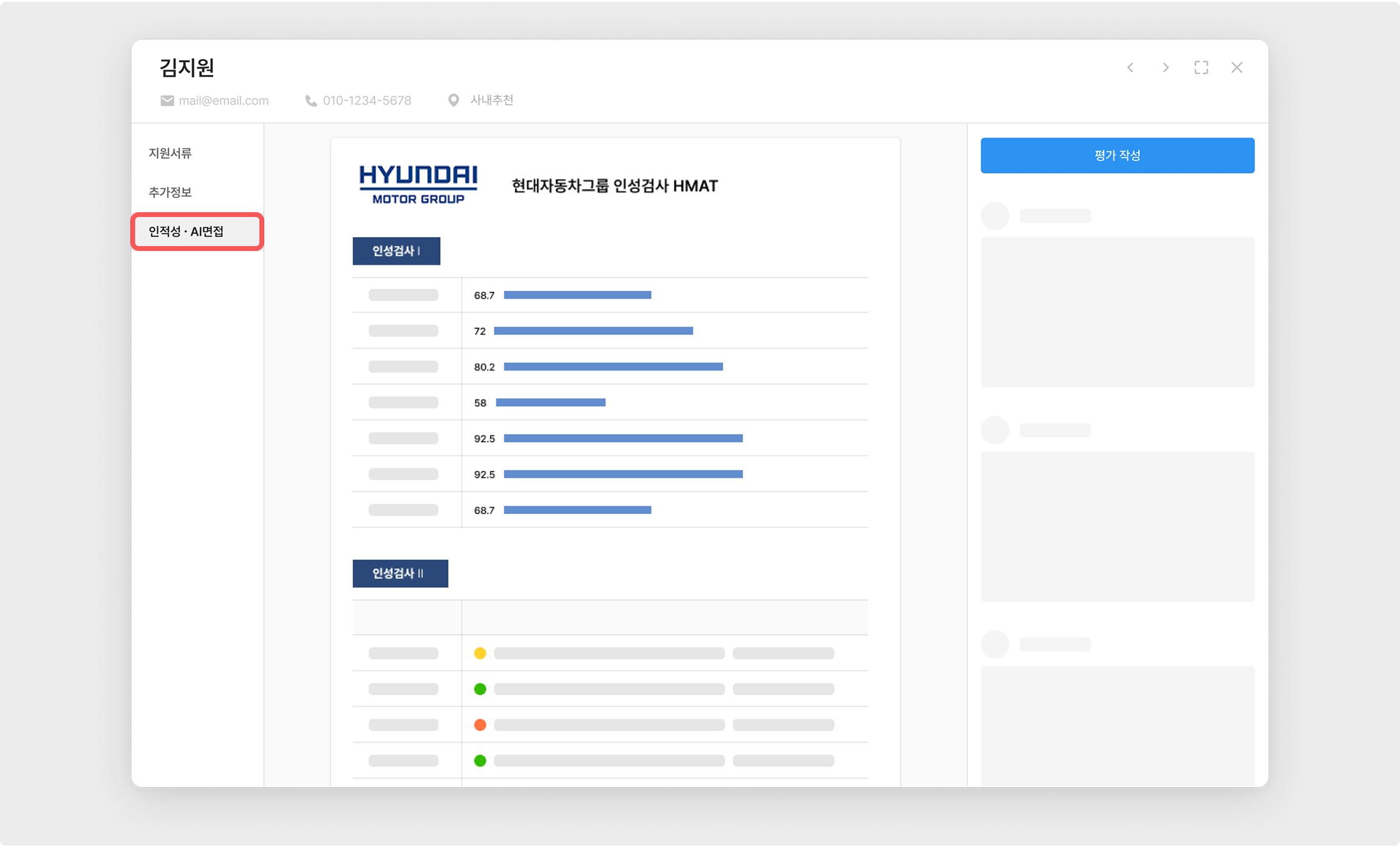This screenshot has width=1400, height=848.
Task: Click phone number 010-1234-5678
Action: [x=367, y=101]
